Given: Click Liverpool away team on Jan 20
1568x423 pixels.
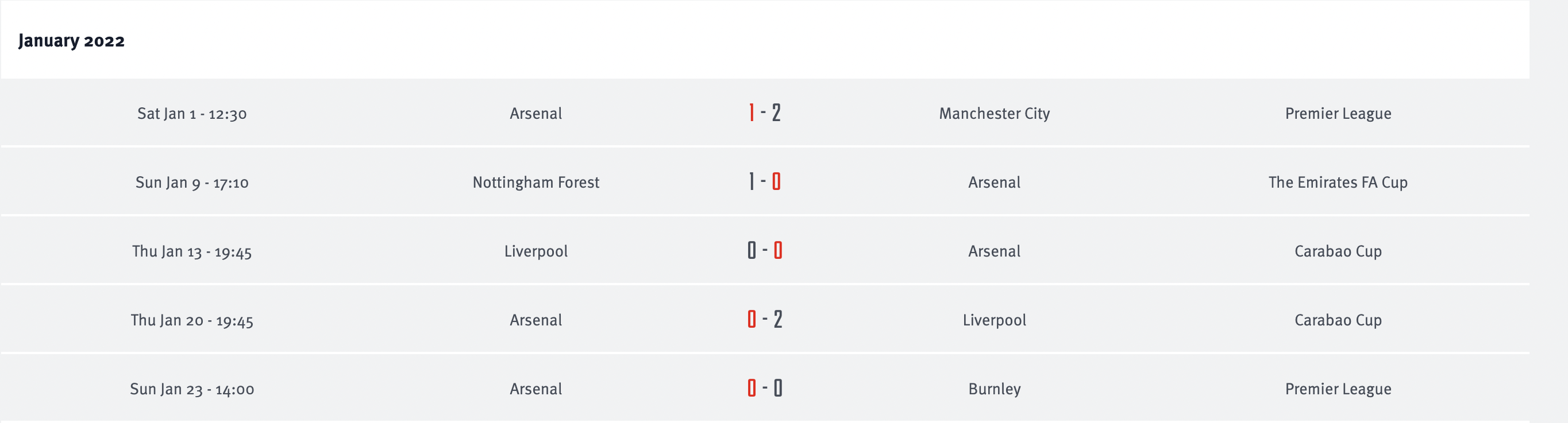Looking at the screenshot, I should click(x=994, y=320).
